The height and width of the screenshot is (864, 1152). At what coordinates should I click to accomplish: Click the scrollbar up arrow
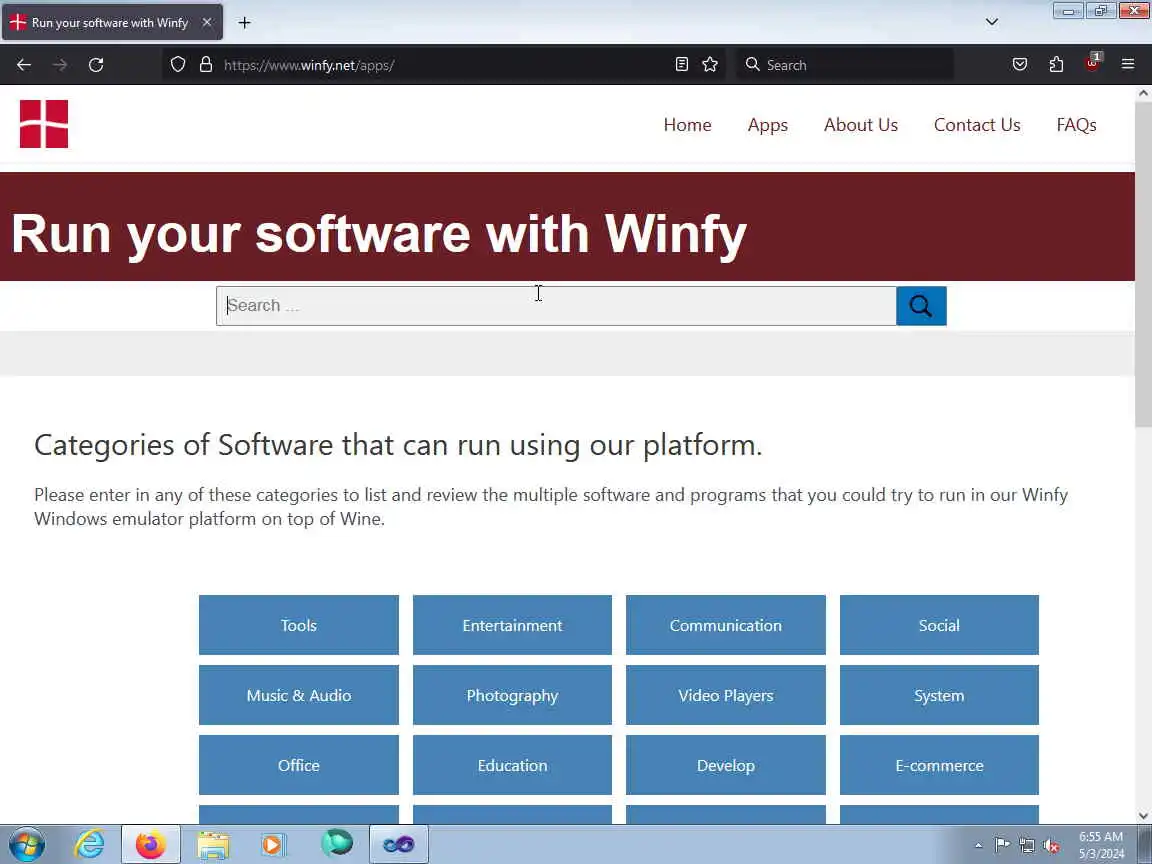(x=1143, y=93)
